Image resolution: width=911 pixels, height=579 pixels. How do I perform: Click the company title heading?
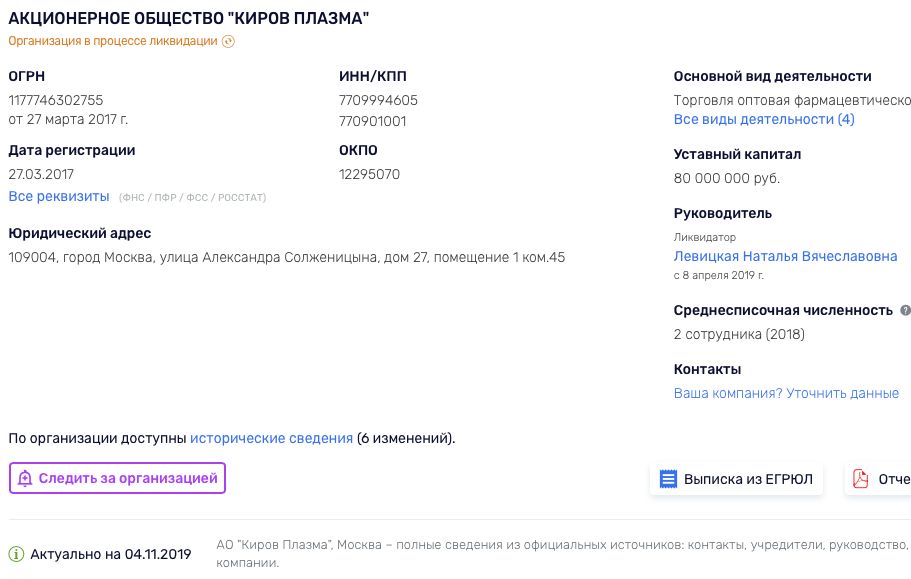(189, 18)
